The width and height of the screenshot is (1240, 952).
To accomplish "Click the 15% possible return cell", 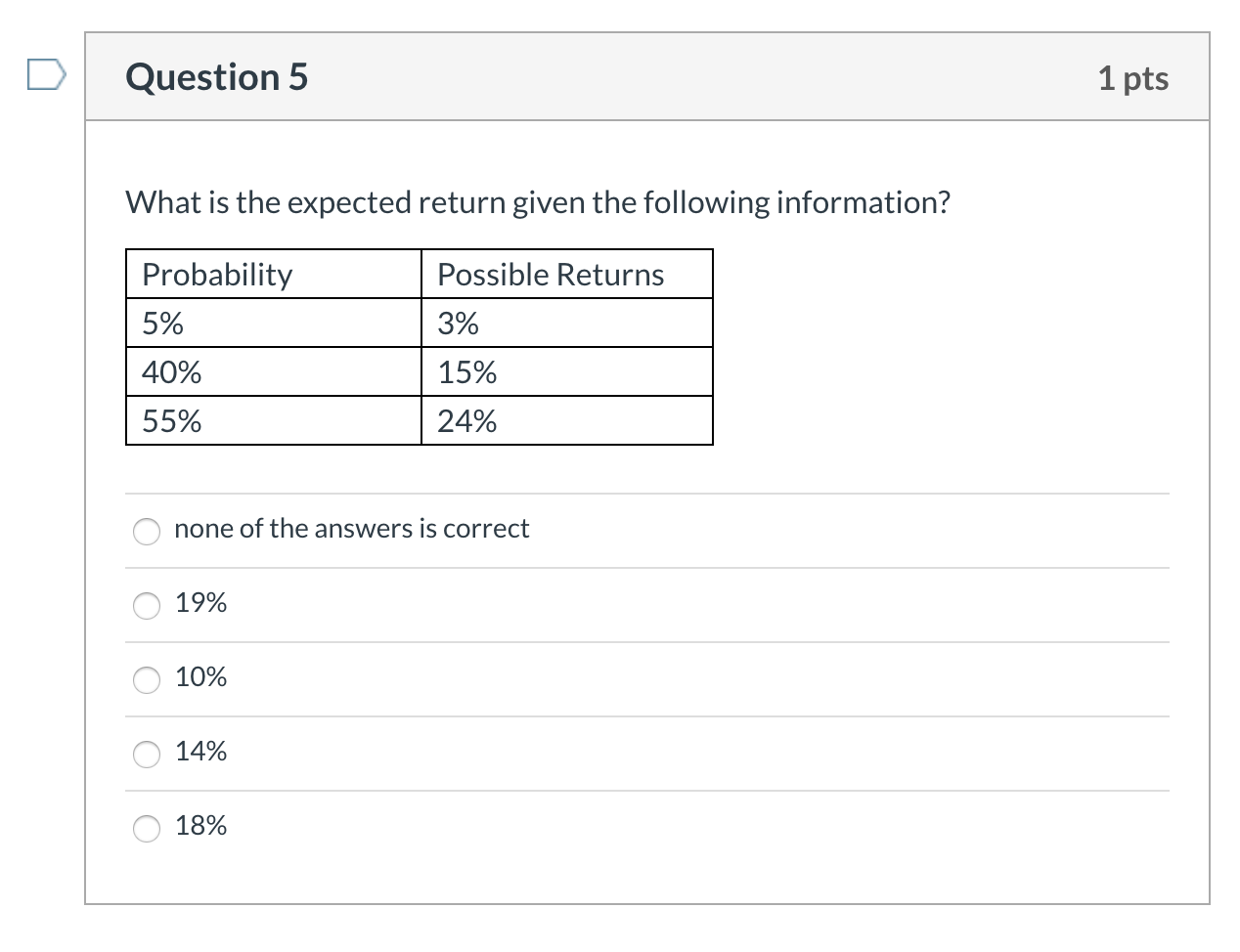I will [x=465, y=372].
